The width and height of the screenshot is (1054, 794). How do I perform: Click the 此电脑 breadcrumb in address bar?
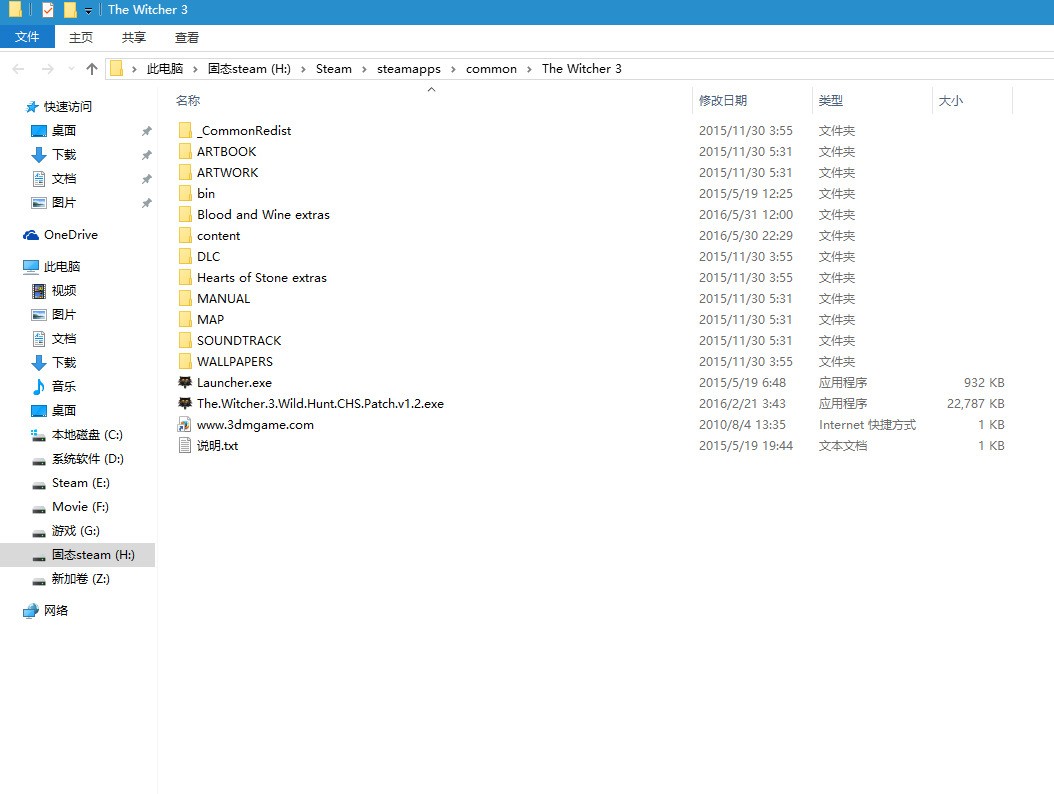(x=165, y=69)
